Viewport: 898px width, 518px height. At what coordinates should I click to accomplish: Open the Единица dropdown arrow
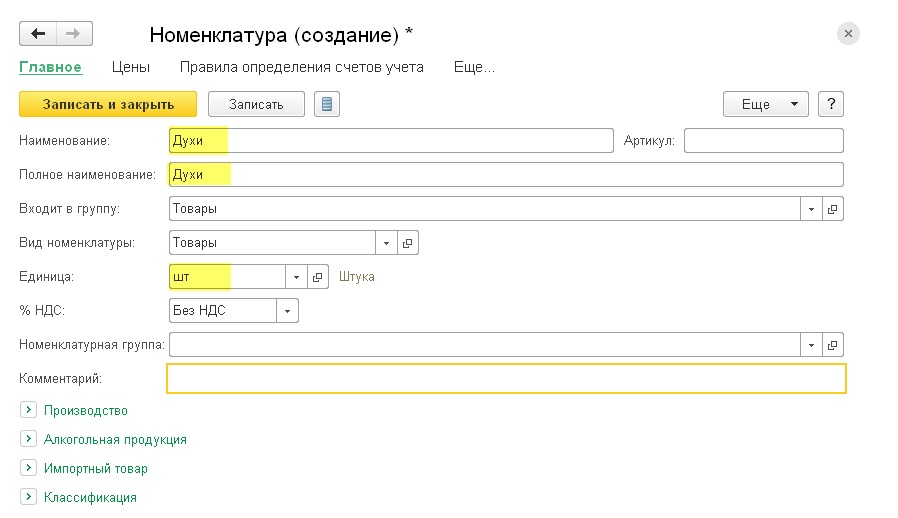pyautogui.click(x=296, y=277)
